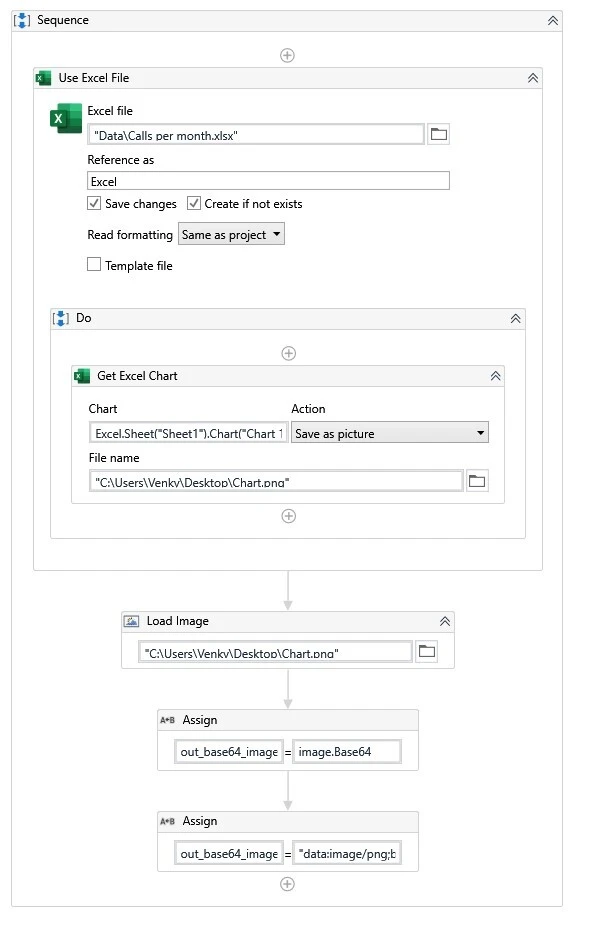Click the Do title label
604x932 pixels.
(84, 318)
